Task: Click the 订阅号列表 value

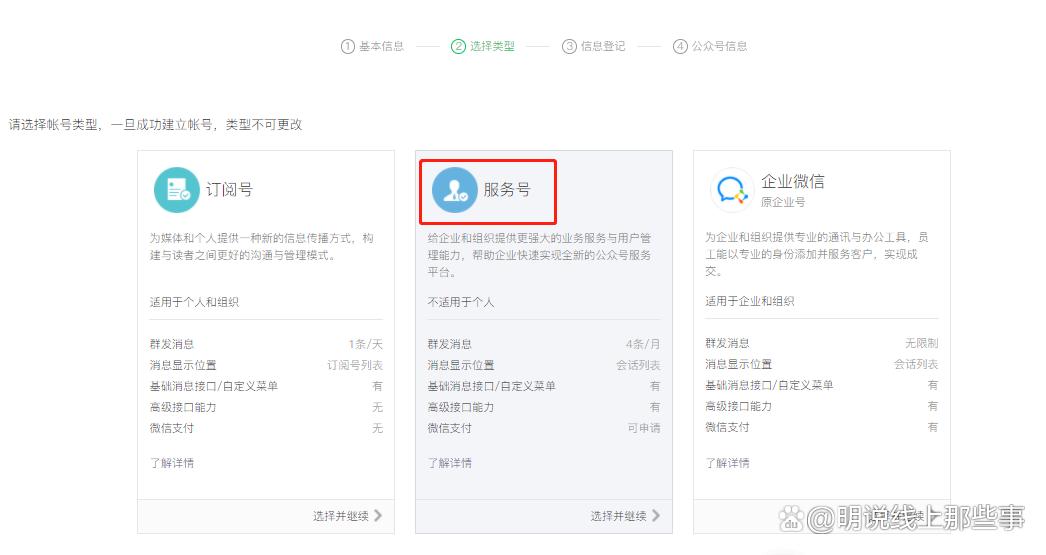Action: (355, 365)
